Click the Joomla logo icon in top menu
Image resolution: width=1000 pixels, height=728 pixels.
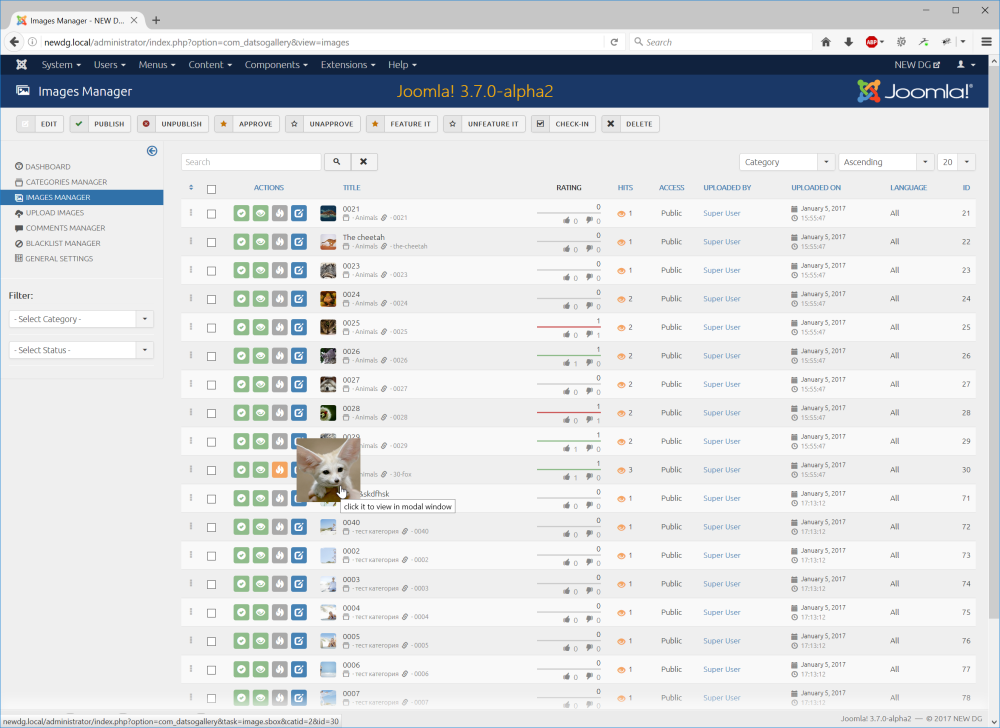click(21, 65)
